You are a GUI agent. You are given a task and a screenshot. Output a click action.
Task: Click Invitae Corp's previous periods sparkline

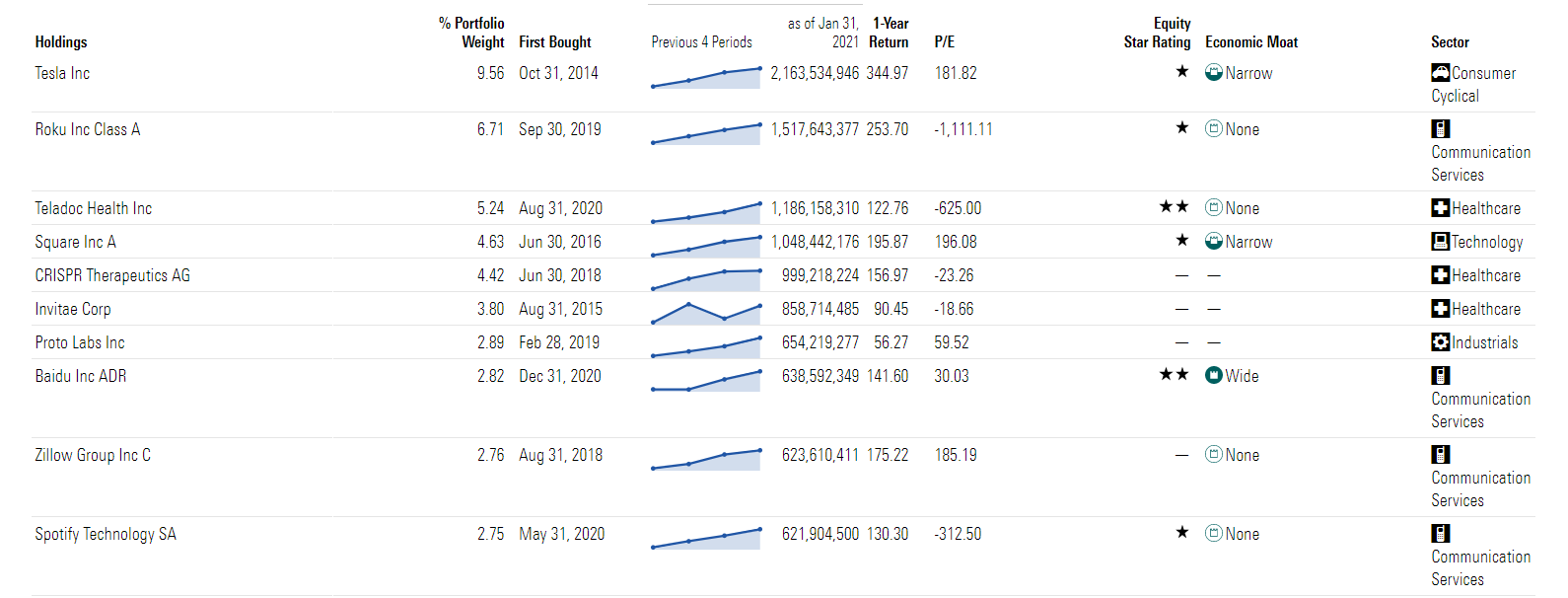click(x=705, y=312)
